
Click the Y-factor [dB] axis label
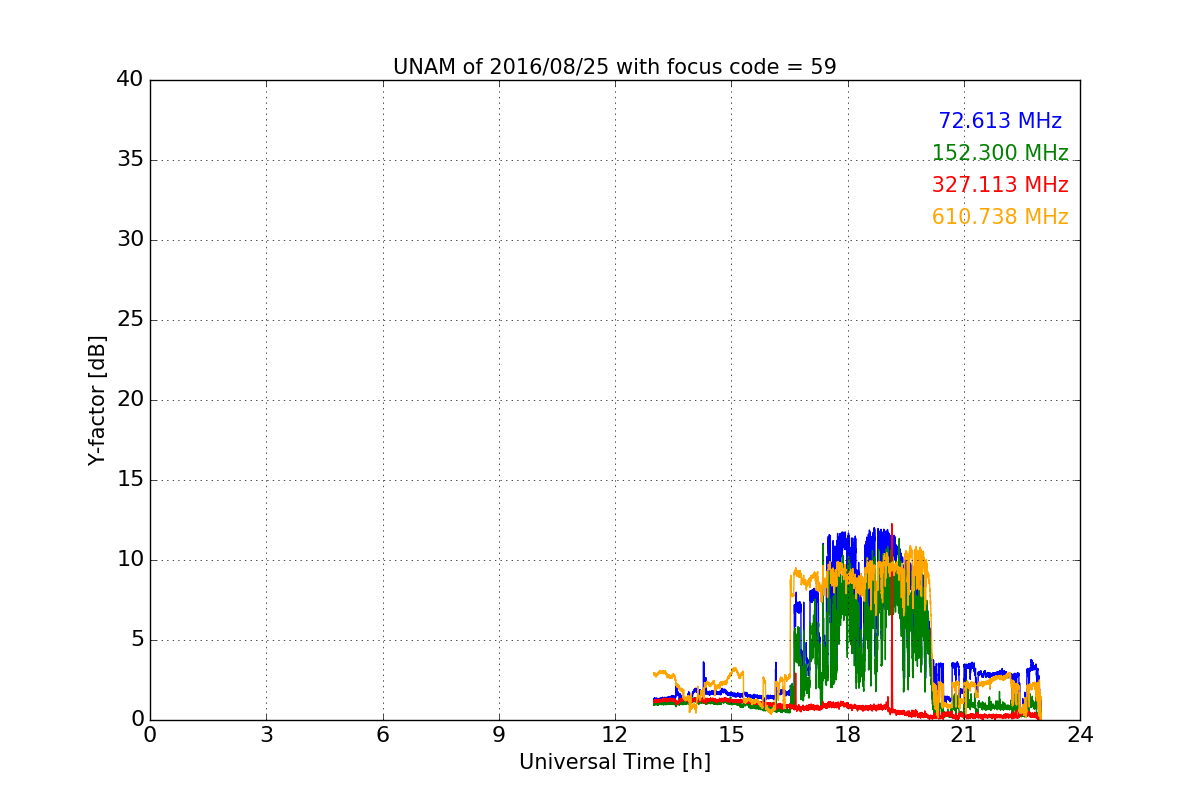click(97, 400)
